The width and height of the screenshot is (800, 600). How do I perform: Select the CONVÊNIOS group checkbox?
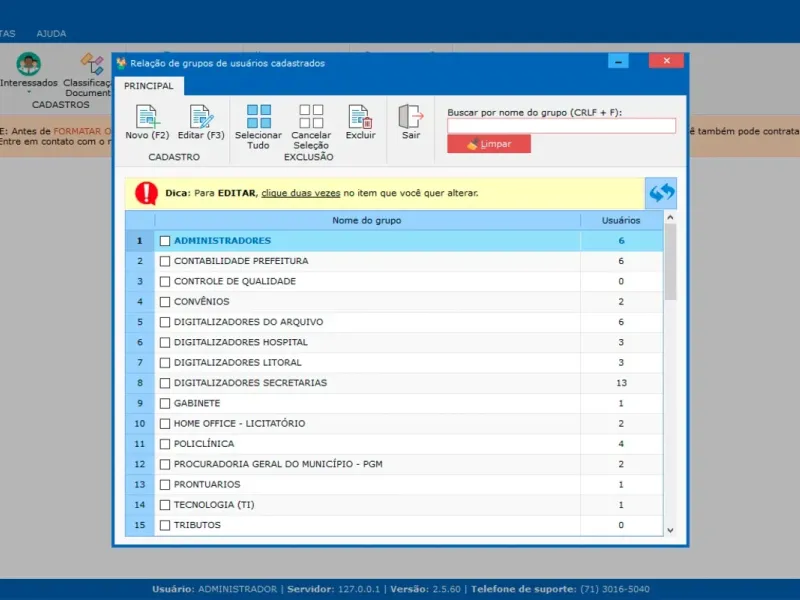click(x=165, y=302)
